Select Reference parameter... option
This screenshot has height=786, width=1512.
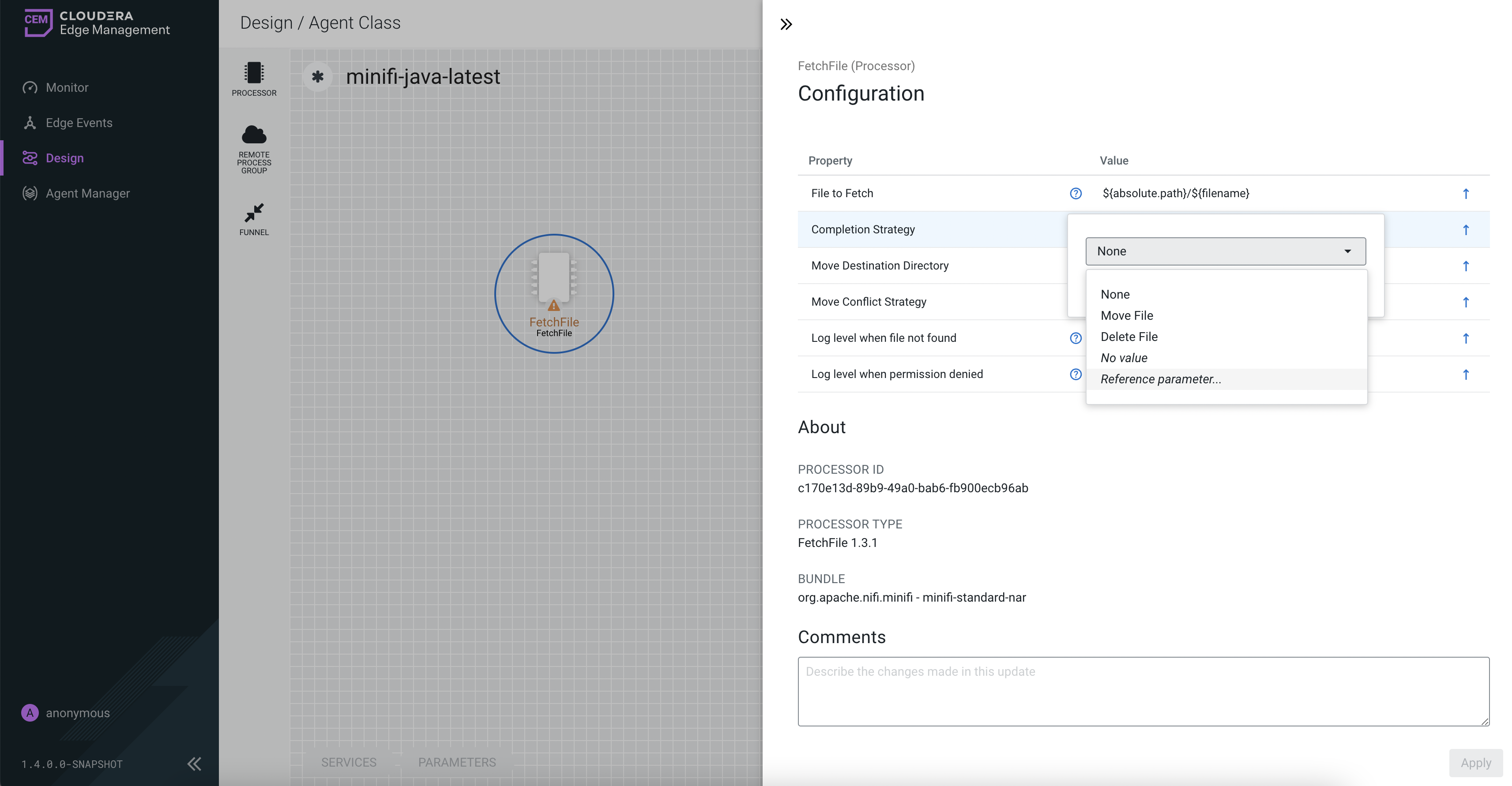coord(1160,379)
